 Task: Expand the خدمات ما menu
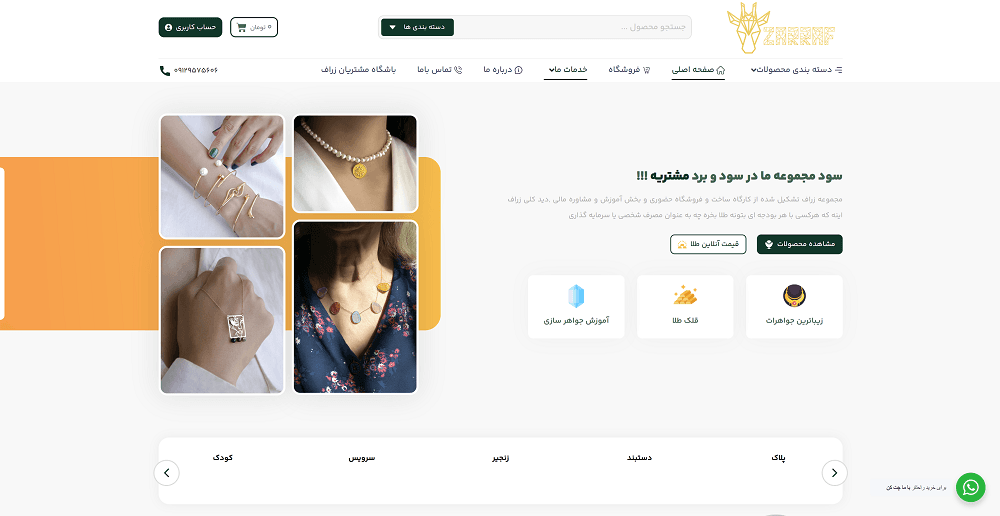tap(566, 70)
